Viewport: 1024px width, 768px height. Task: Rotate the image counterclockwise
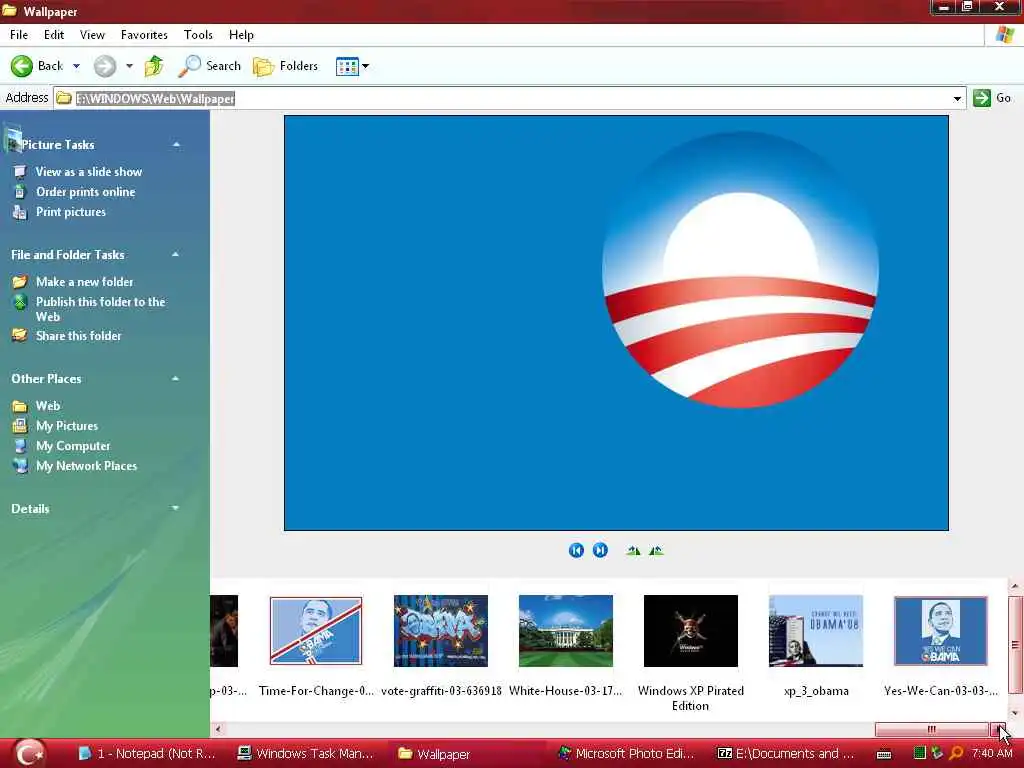tap(656, 551)
